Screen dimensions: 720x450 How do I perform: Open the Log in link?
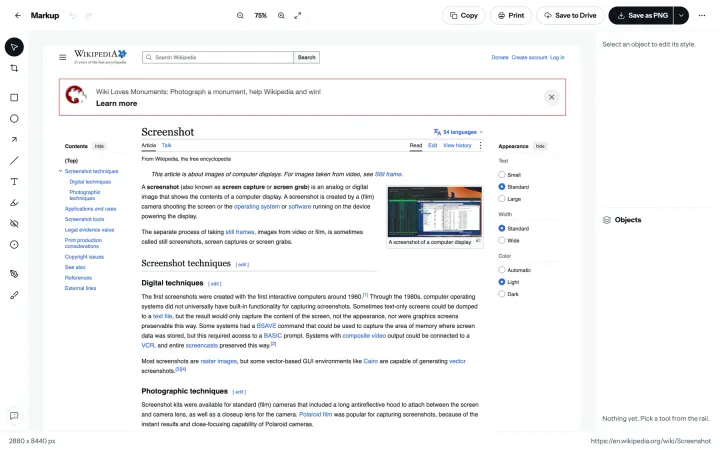coord(557,57)
